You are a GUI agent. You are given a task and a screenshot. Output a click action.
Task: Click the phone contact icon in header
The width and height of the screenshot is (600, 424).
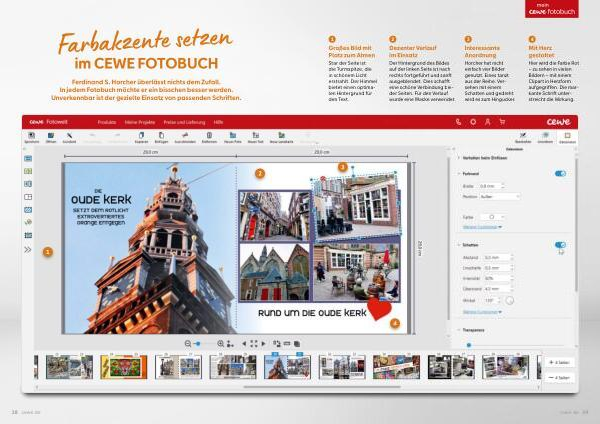tap(458, 122)
